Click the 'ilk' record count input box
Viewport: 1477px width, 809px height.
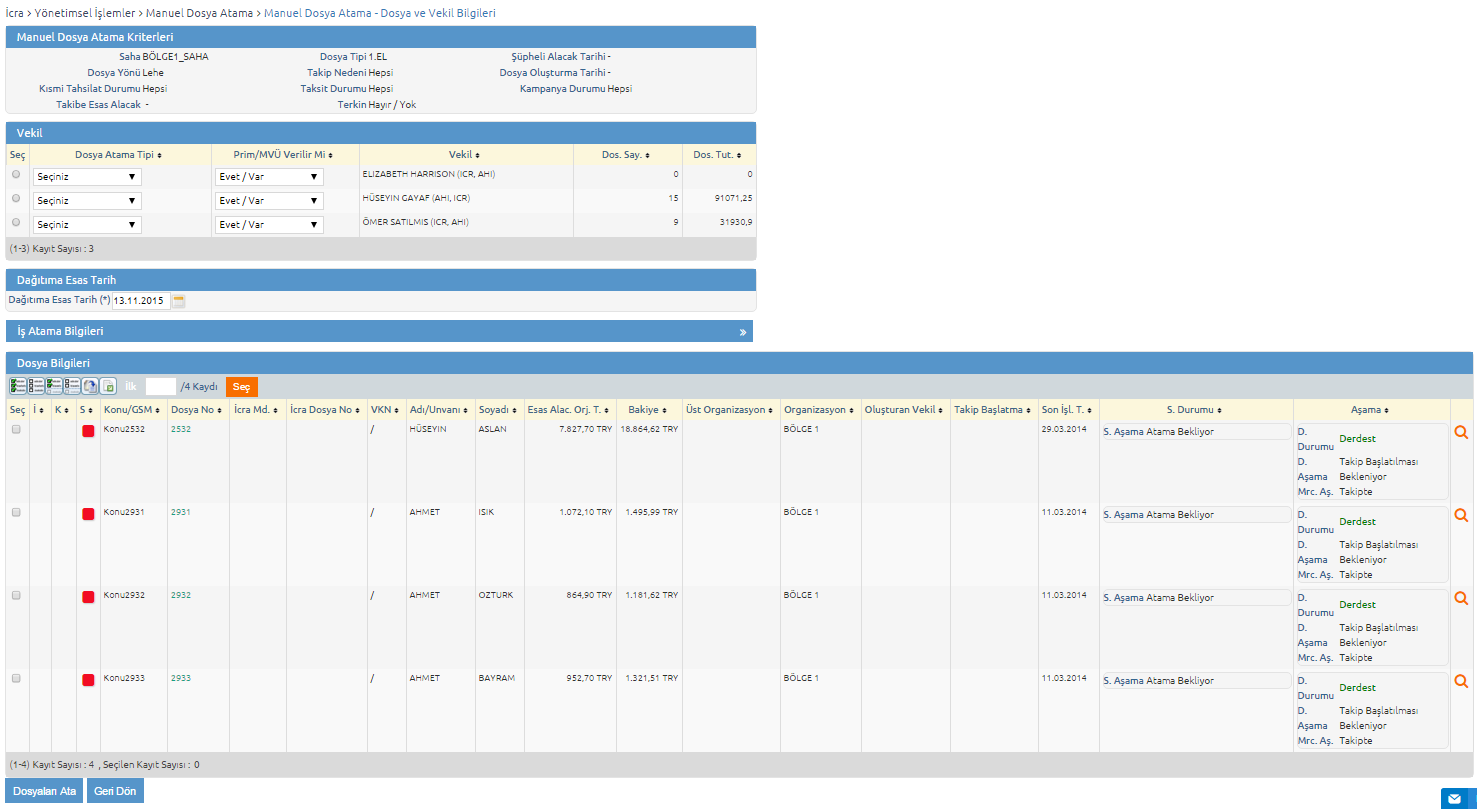tap(161, 386)
